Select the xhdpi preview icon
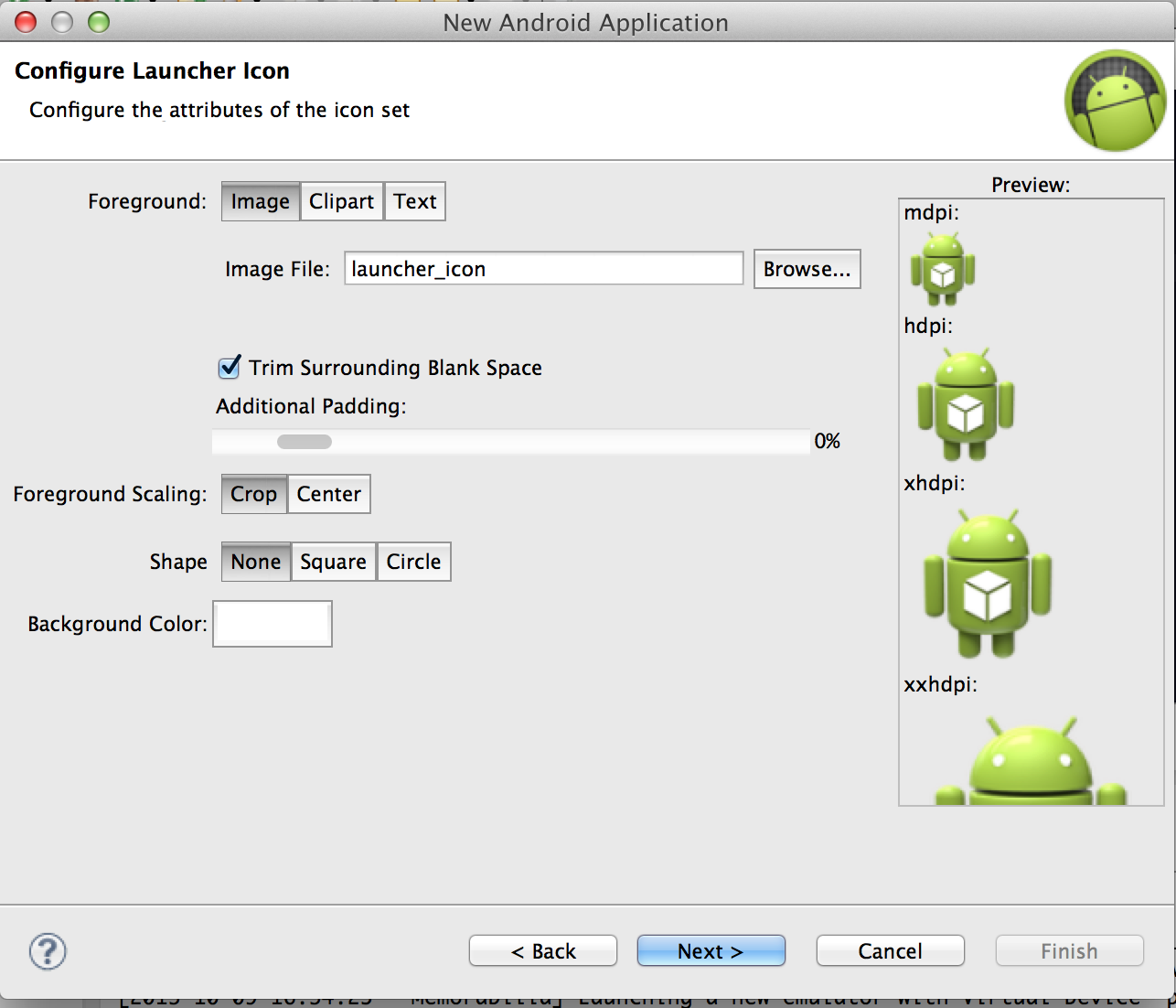The height and width of the screenshot is (1008, 1176). click(988, 584)
